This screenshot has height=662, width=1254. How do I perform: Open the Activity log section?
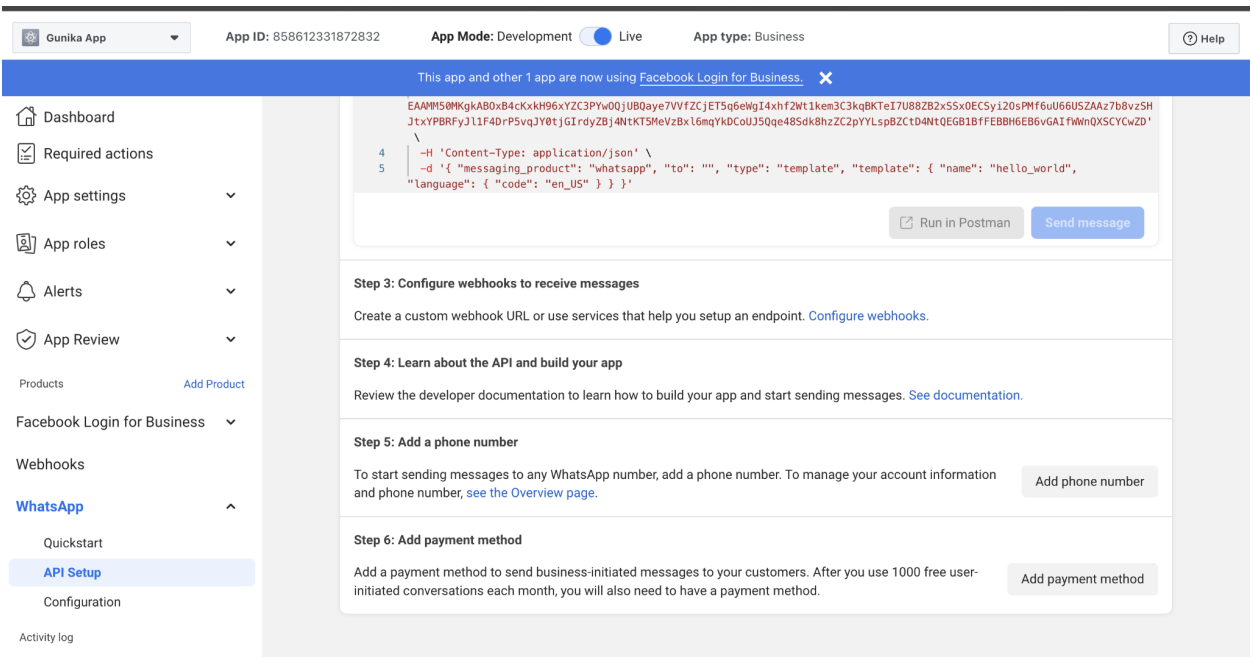click(x=46, y=637)
